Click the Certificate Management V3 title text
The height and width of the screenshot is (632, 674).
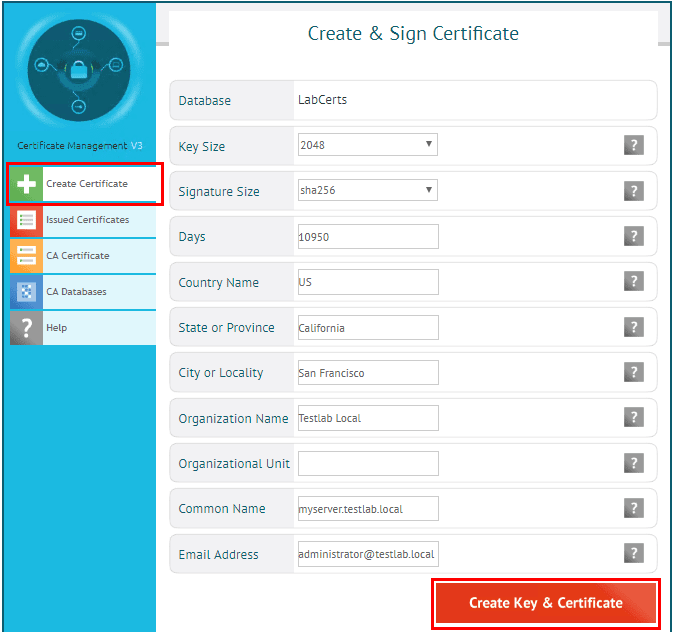click(80, 146)
